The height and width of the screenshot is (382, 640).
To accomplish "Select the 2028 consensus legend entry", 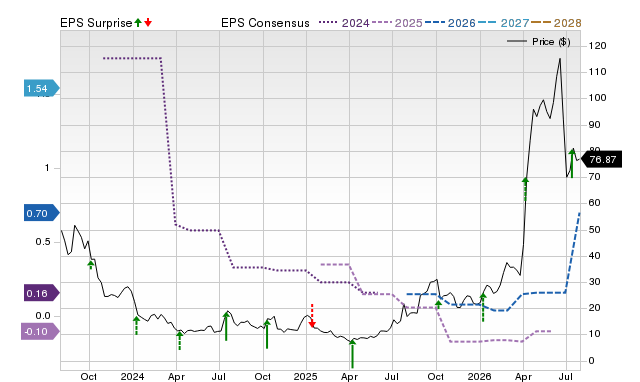I will [x=556, y=23].
